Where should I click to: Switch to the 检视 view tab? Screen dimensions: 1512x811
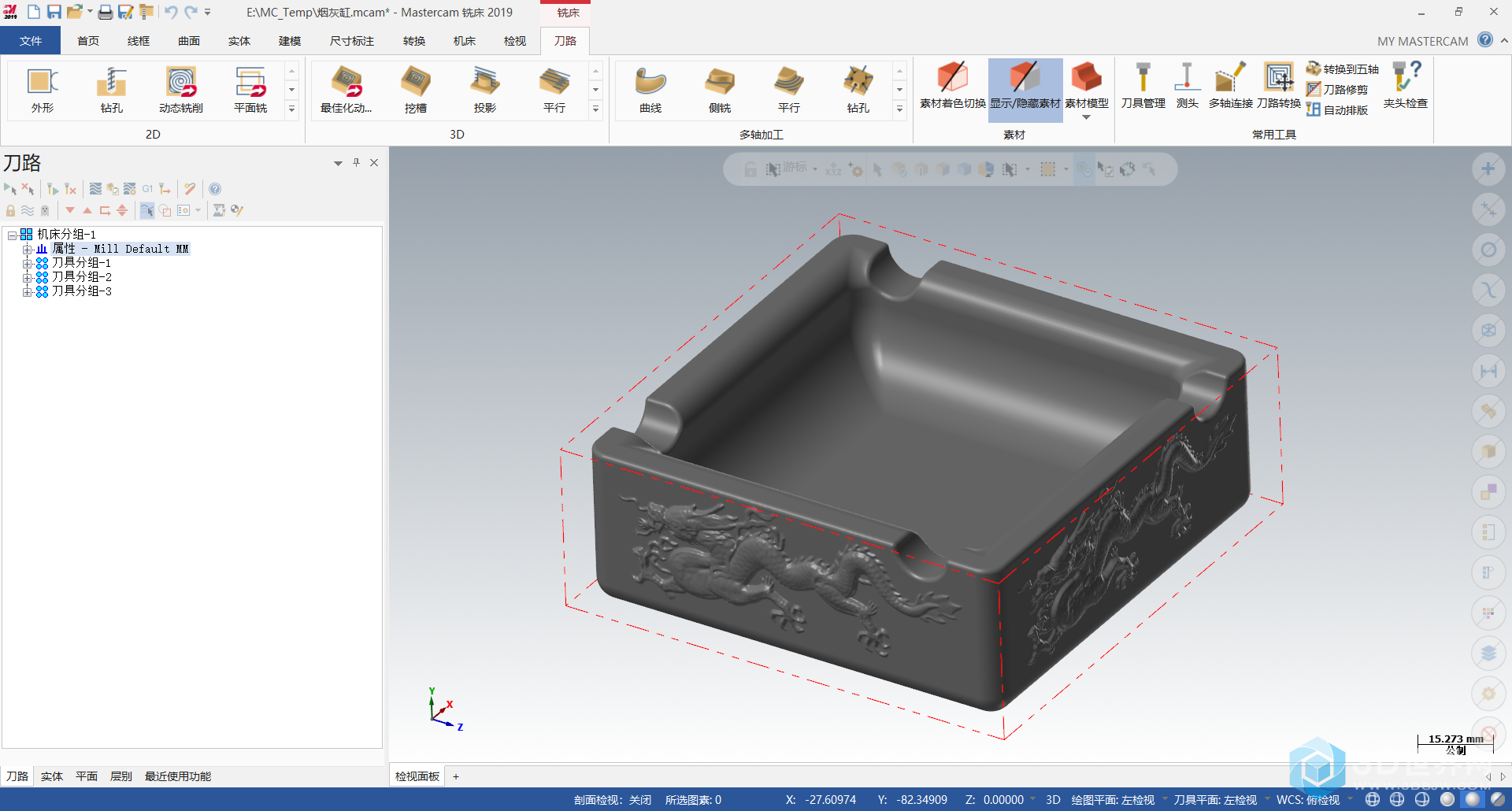515,41
